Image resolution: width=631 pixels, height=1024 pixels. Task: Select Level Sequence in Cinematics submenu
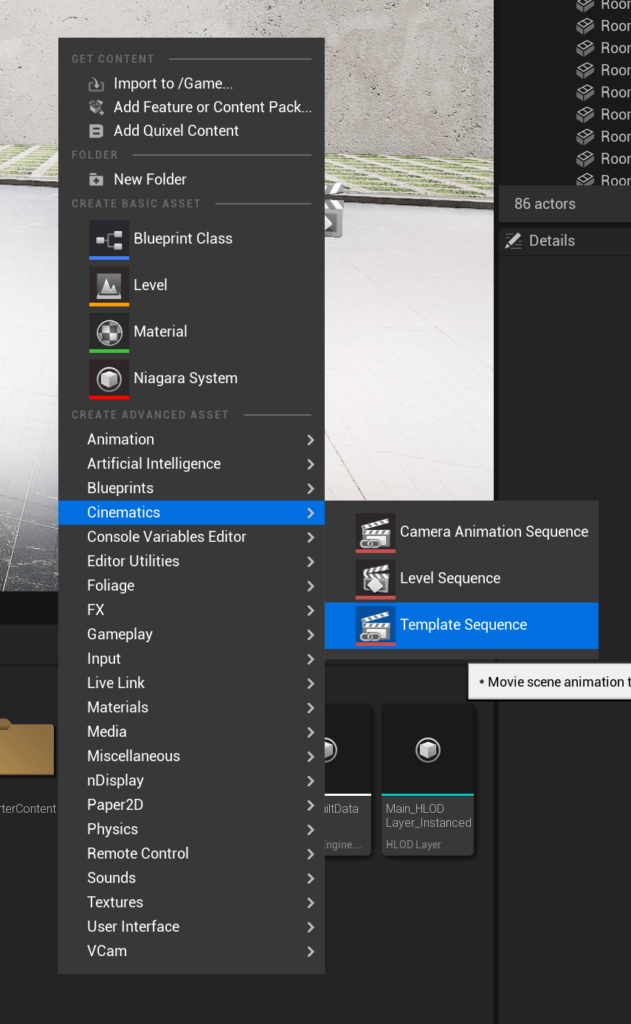click(x=462, y=579)
